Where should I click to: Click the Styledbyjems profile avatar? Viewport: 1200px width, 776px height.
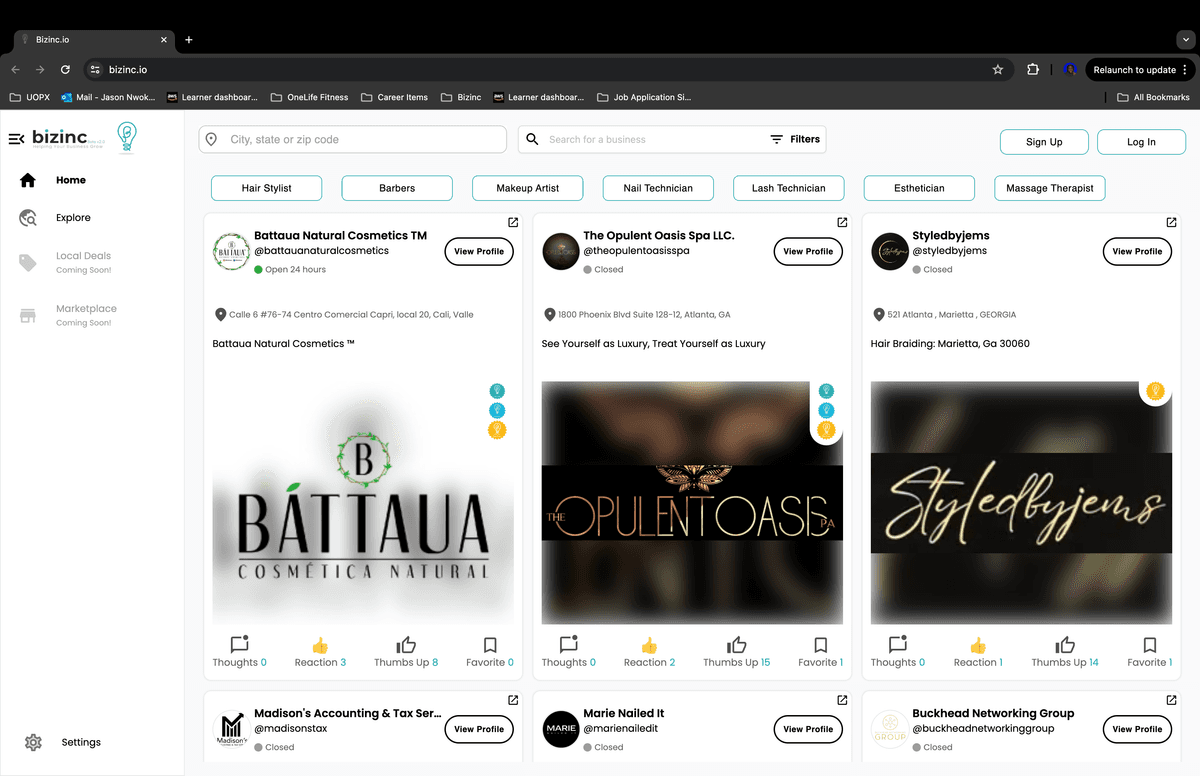coord(890,252)
